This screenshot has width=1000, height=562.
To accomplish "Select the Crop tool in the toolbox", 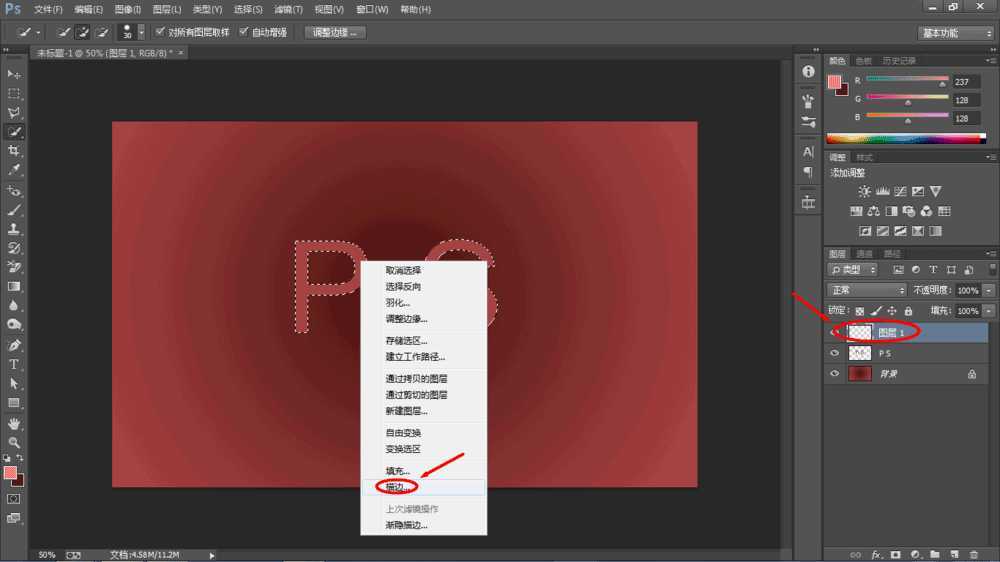I will coord(14,151).
